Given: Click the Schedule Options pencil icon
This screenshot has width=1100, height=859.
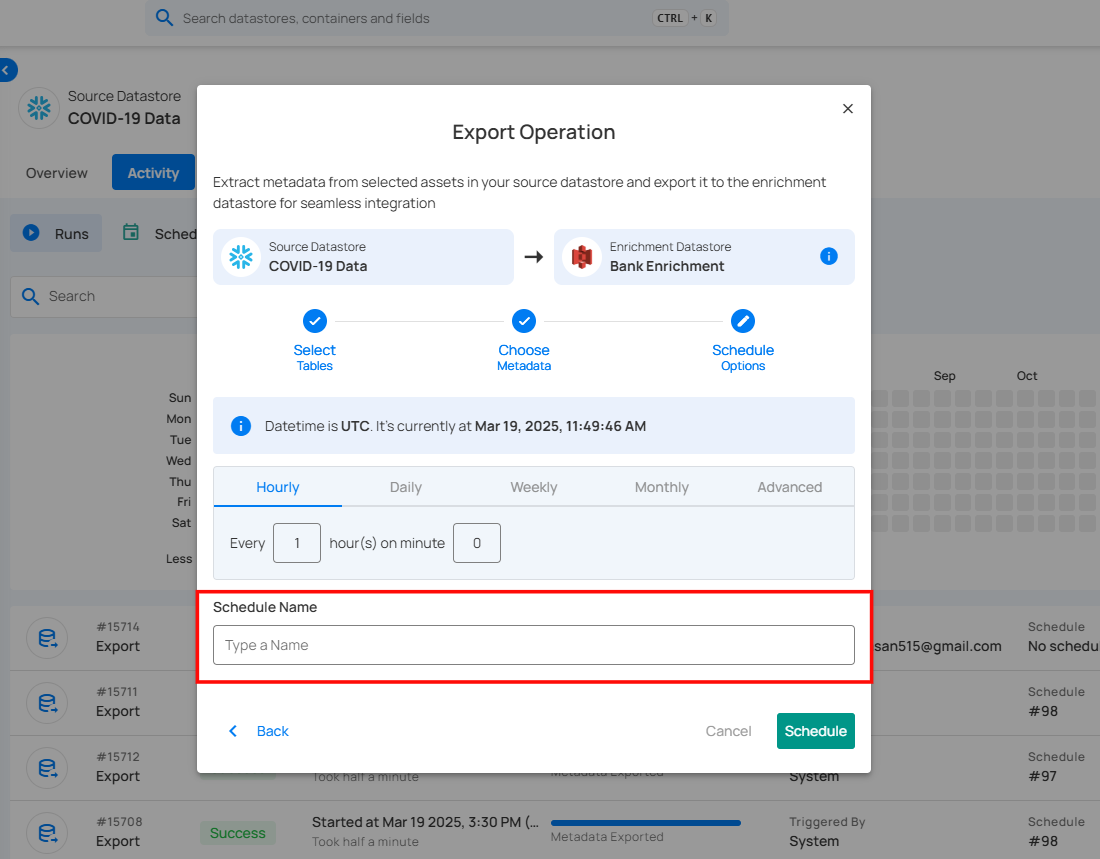Looking at the screenshot, I should coord(743,321).
